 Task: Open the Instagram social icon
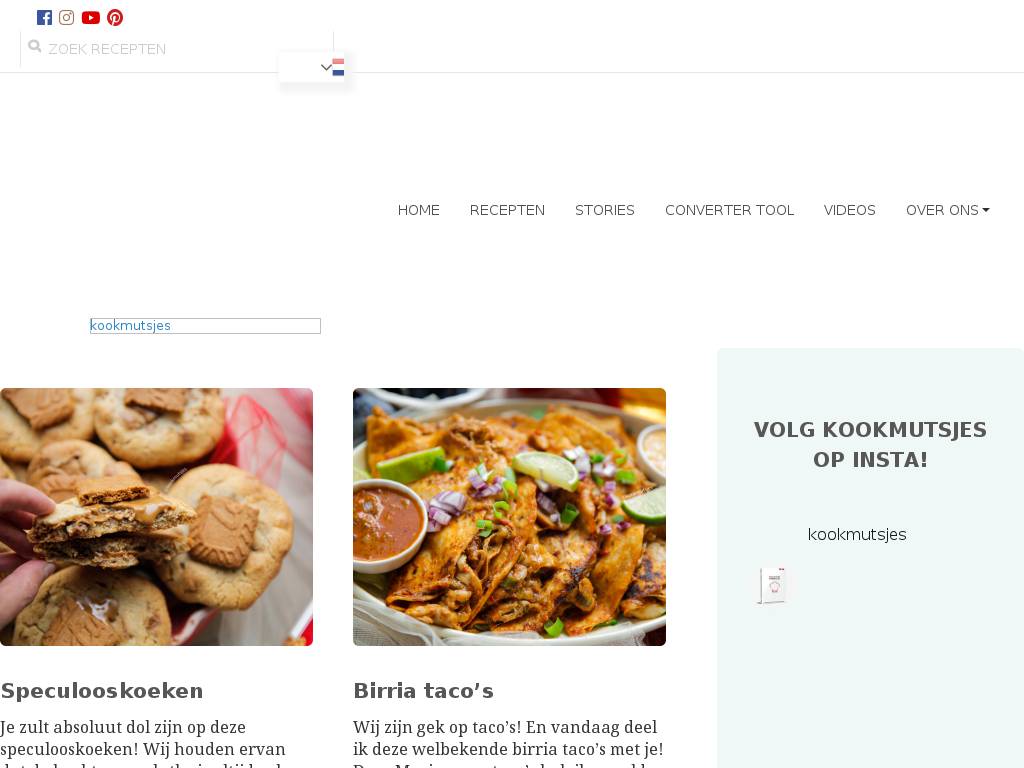(x=67, y=18)
